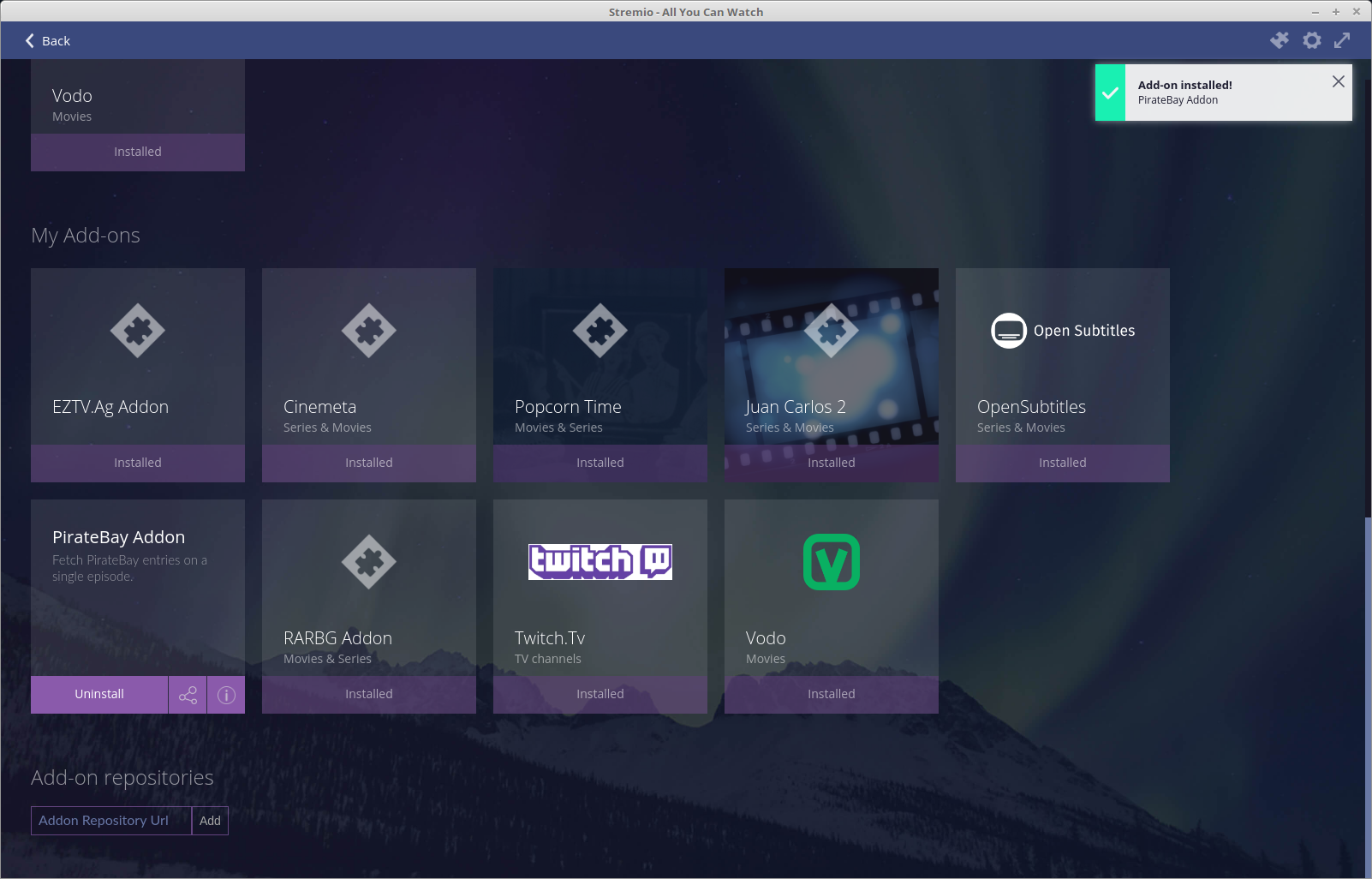This screenshot has height=879, width=1372.
Task: Select the PirateBay Addon title
Action: (118, 537)
